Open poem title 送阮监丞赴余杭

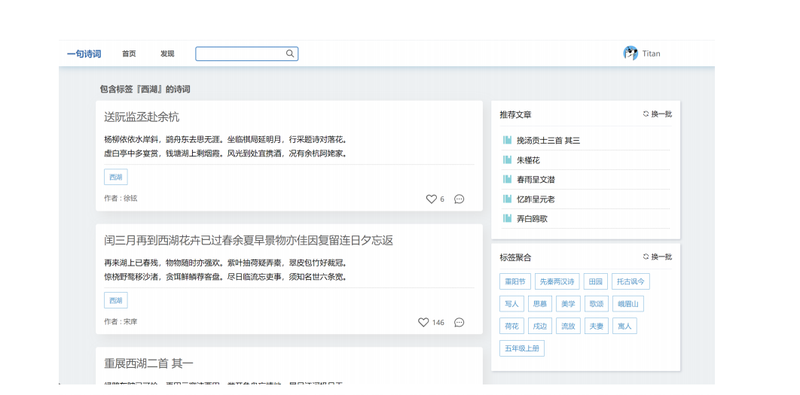tap(142, 117)
